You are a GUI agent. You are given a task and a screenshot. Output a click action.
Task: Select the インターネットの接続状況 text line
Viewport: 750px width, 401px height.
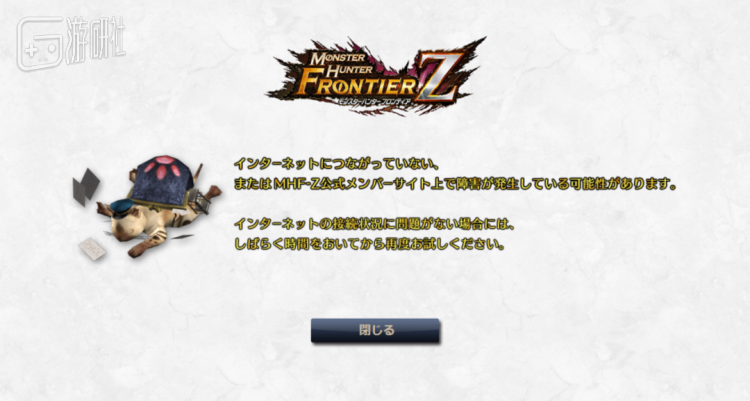click(375, 223)
